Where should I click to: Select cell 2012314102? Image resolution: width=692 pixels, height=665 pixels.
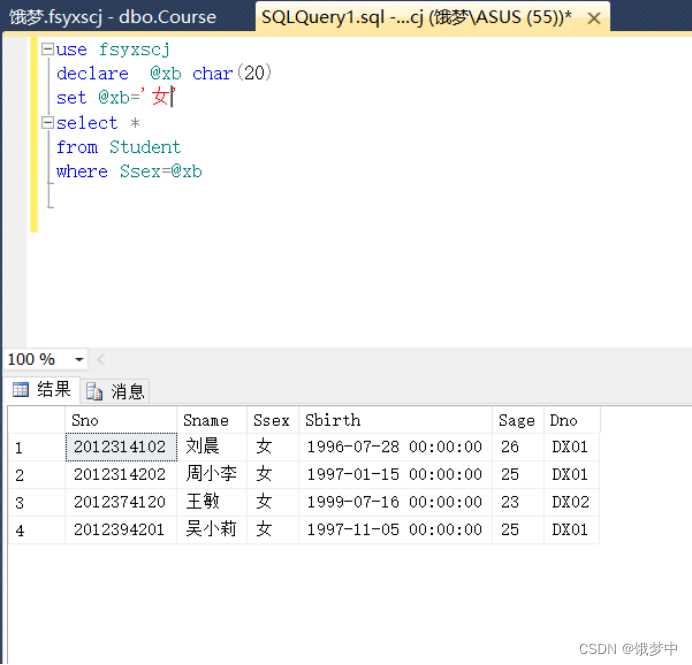(x=121, y=447)
